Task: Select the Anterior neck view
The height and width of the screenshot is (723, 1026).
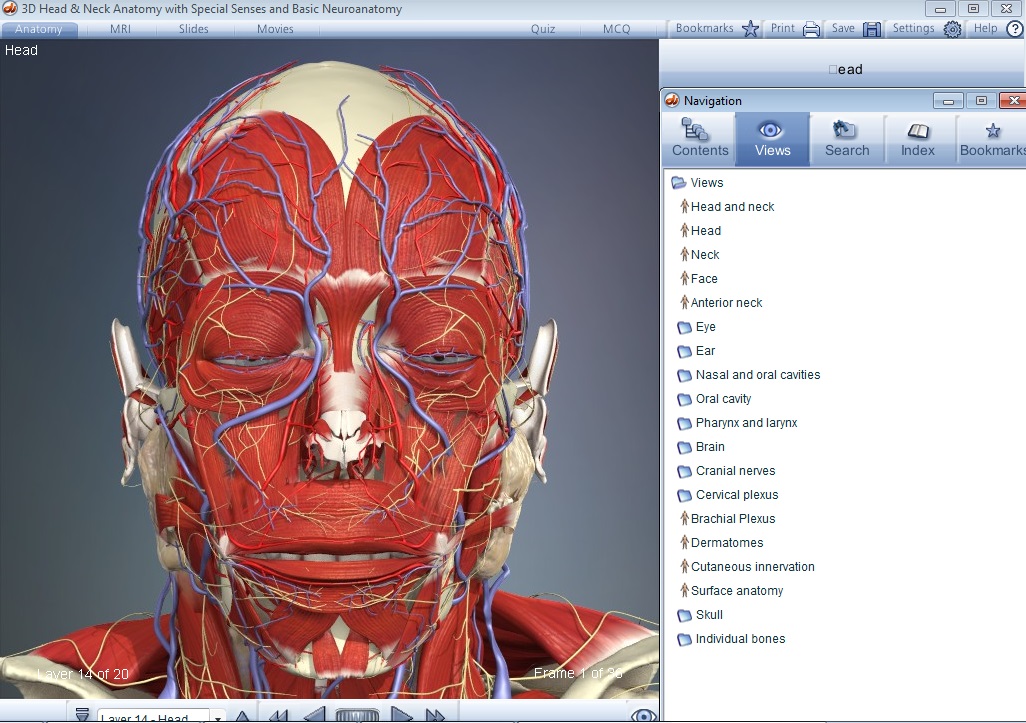Action: pos(726,303)
